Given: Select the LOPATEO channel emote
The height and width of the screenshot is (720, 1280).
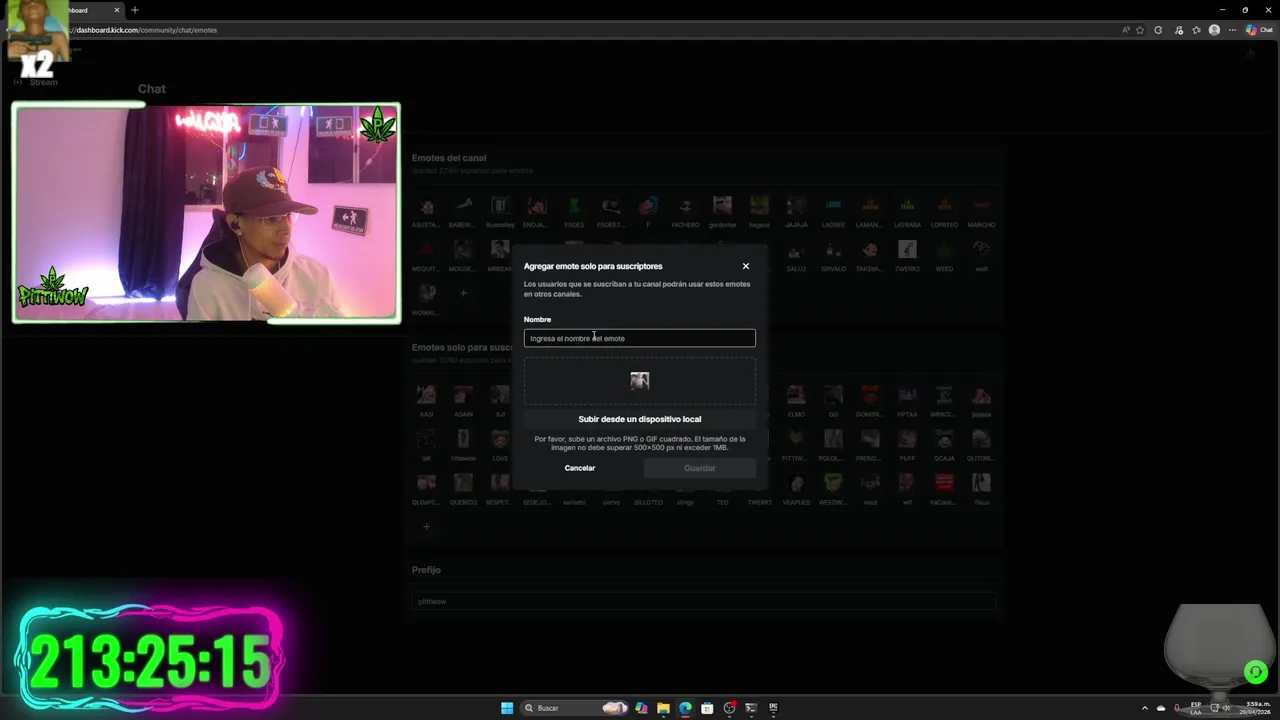Looking at the screenshot, I should 944,212.
